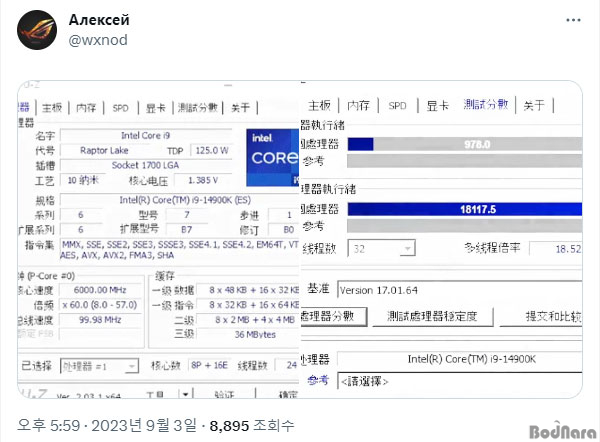Image resolution: width=600 pixels, height=442 pixels.
Task: Open the SPD tab in left CPU-Z window
Action: click(121, 108)
